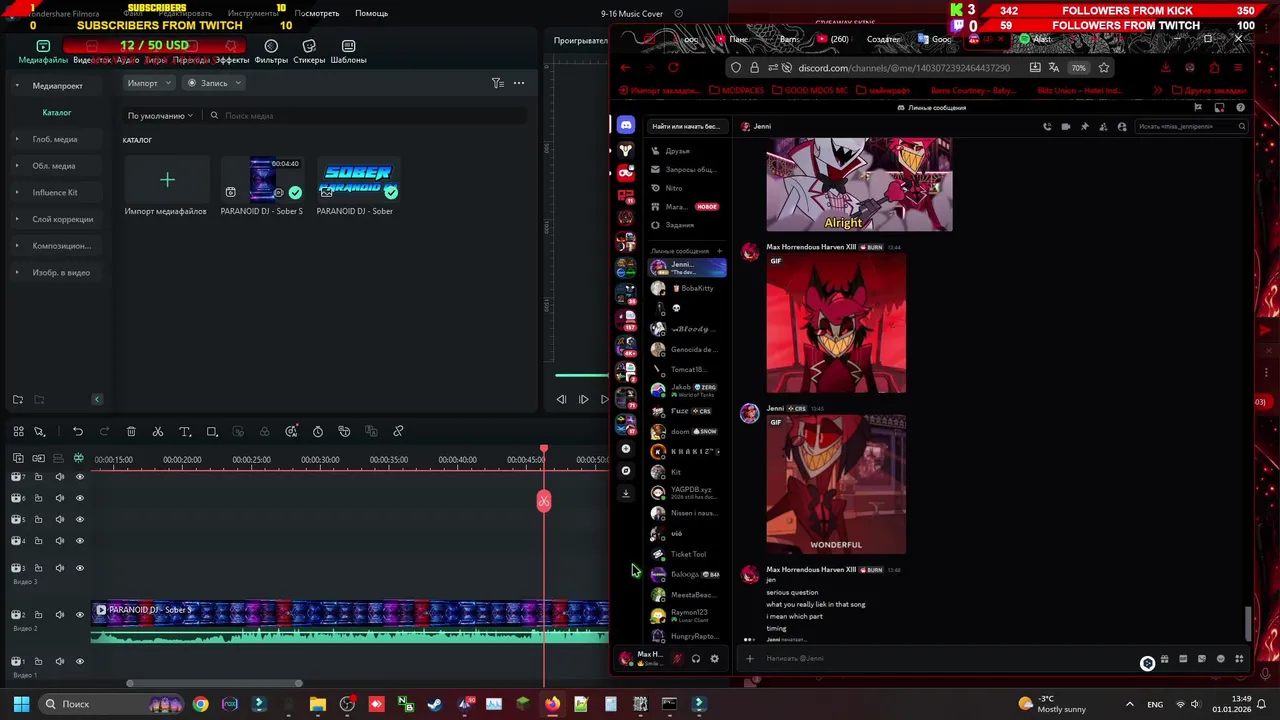Start a voice call with Jenni

pos(1047,127)
